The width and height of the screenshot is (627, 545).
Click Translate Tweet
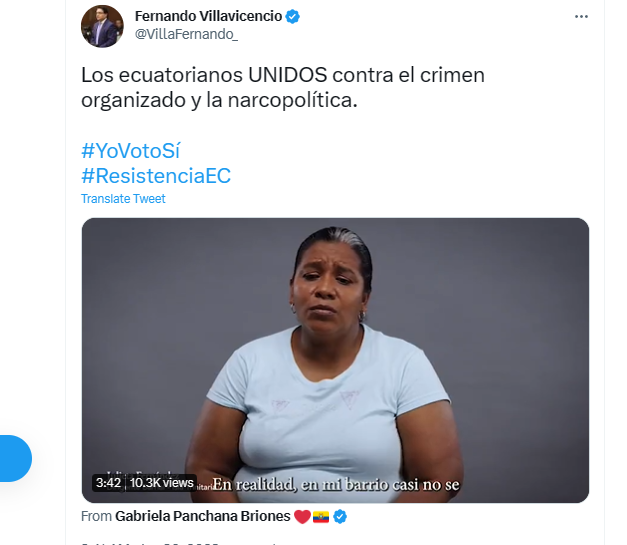tap(123, 199)
